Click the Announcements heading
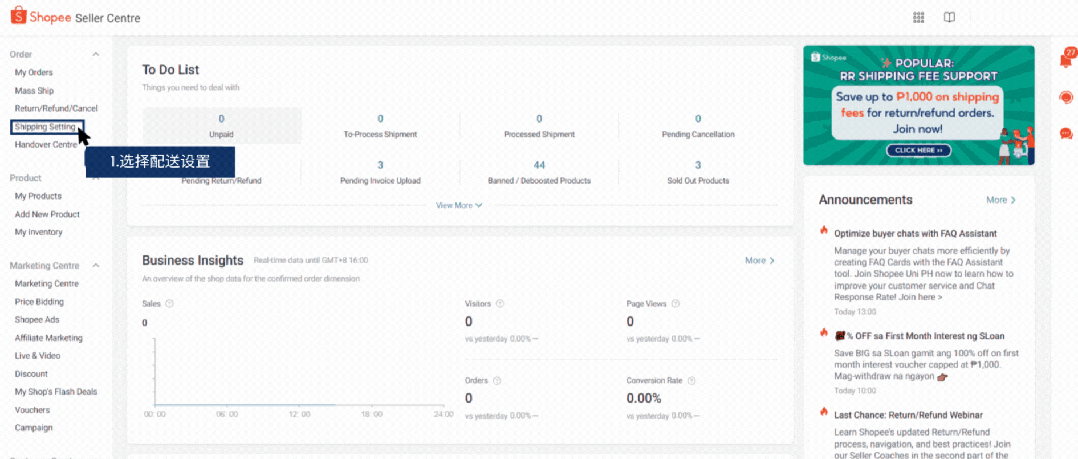Image resolution: width=1078 pixels, height=459 pixels. pyautogui.click(x=866, y=200)
